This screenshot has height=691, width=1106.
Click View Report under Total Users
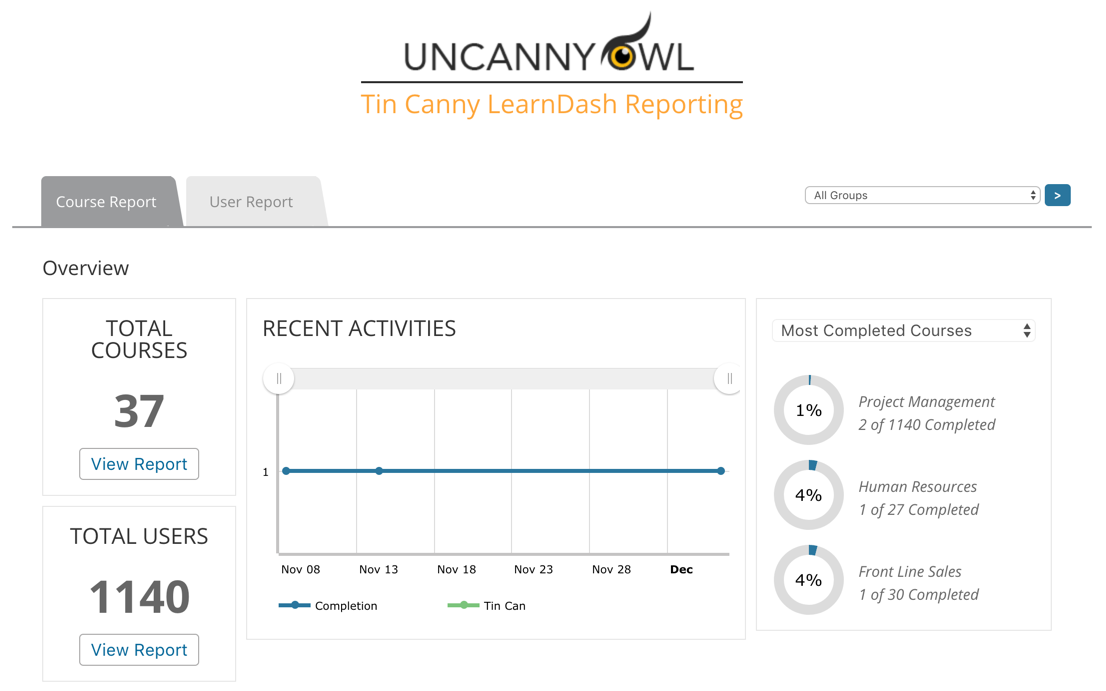[139, 650]
